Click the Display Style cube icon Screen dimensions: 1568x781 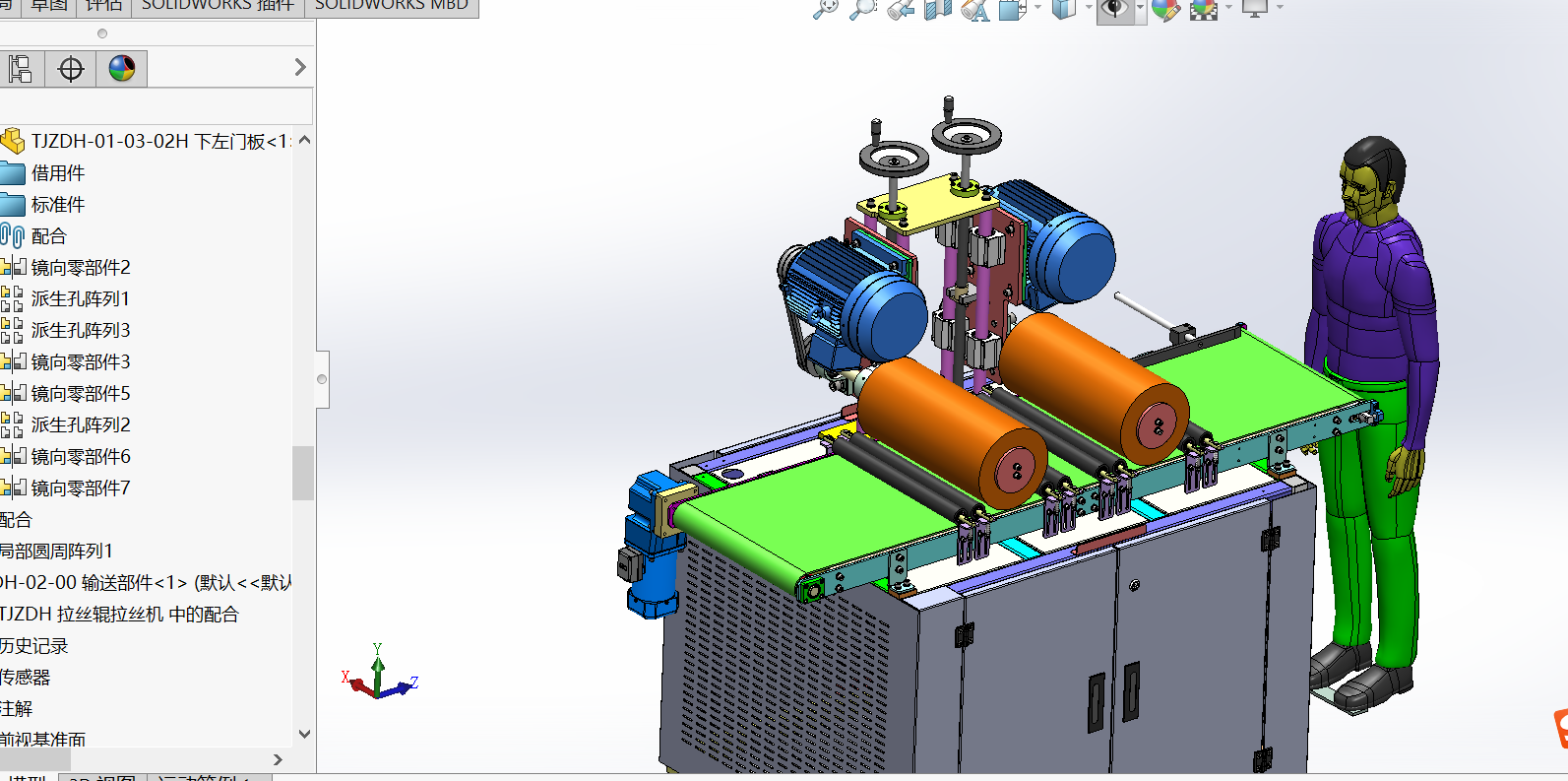(x=1063, y=9)
